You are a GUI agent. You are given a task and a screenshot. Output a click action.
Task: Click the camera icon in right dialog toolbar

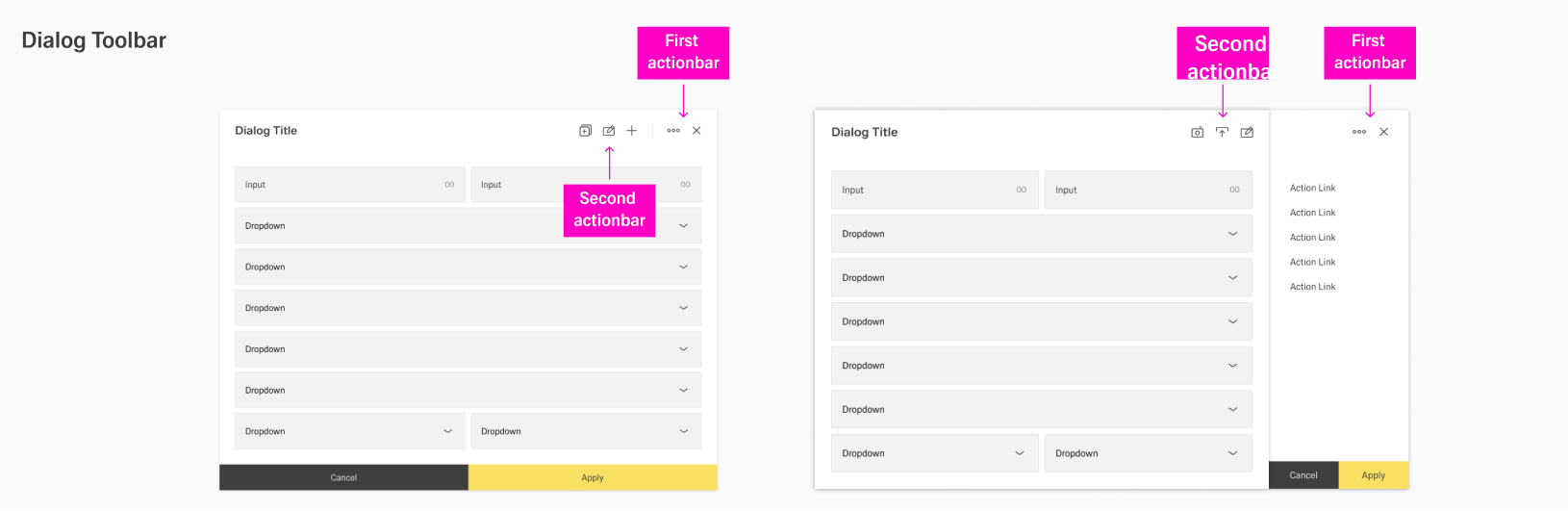[1197, 133]
